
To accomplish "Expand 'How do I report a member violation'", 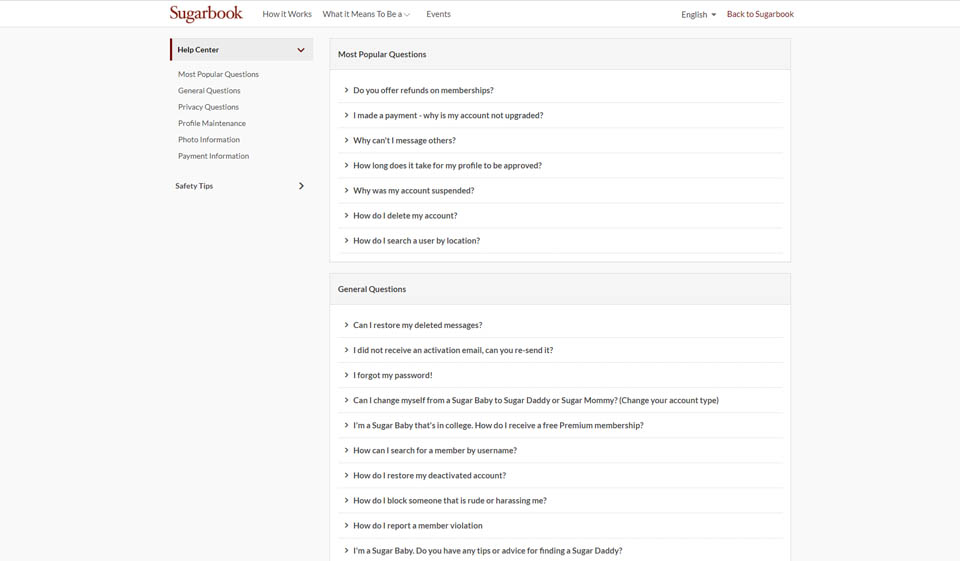I will (417, 525).
